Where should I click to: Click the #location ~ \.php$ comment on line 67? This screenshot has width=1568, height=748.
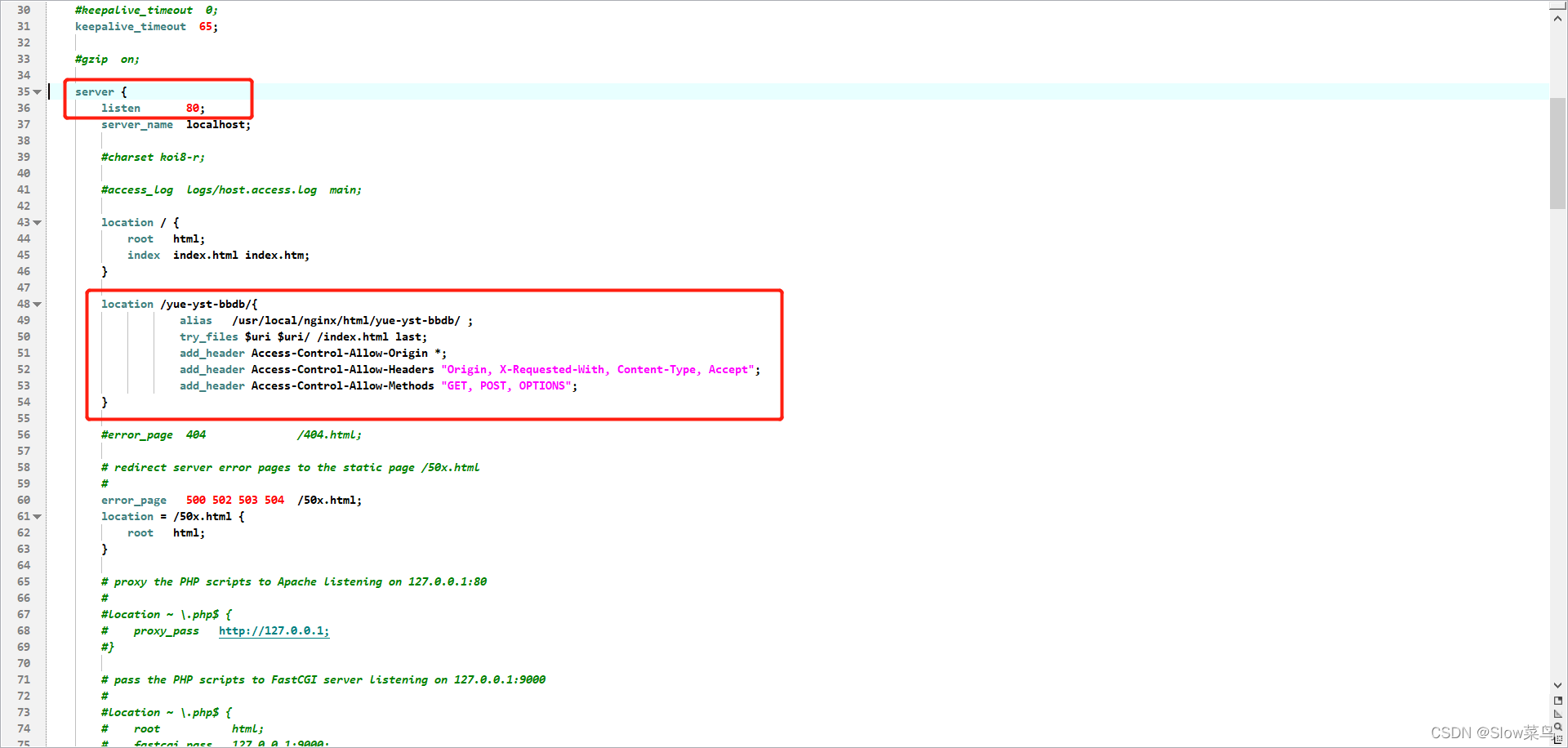click(x=167, y=615)
